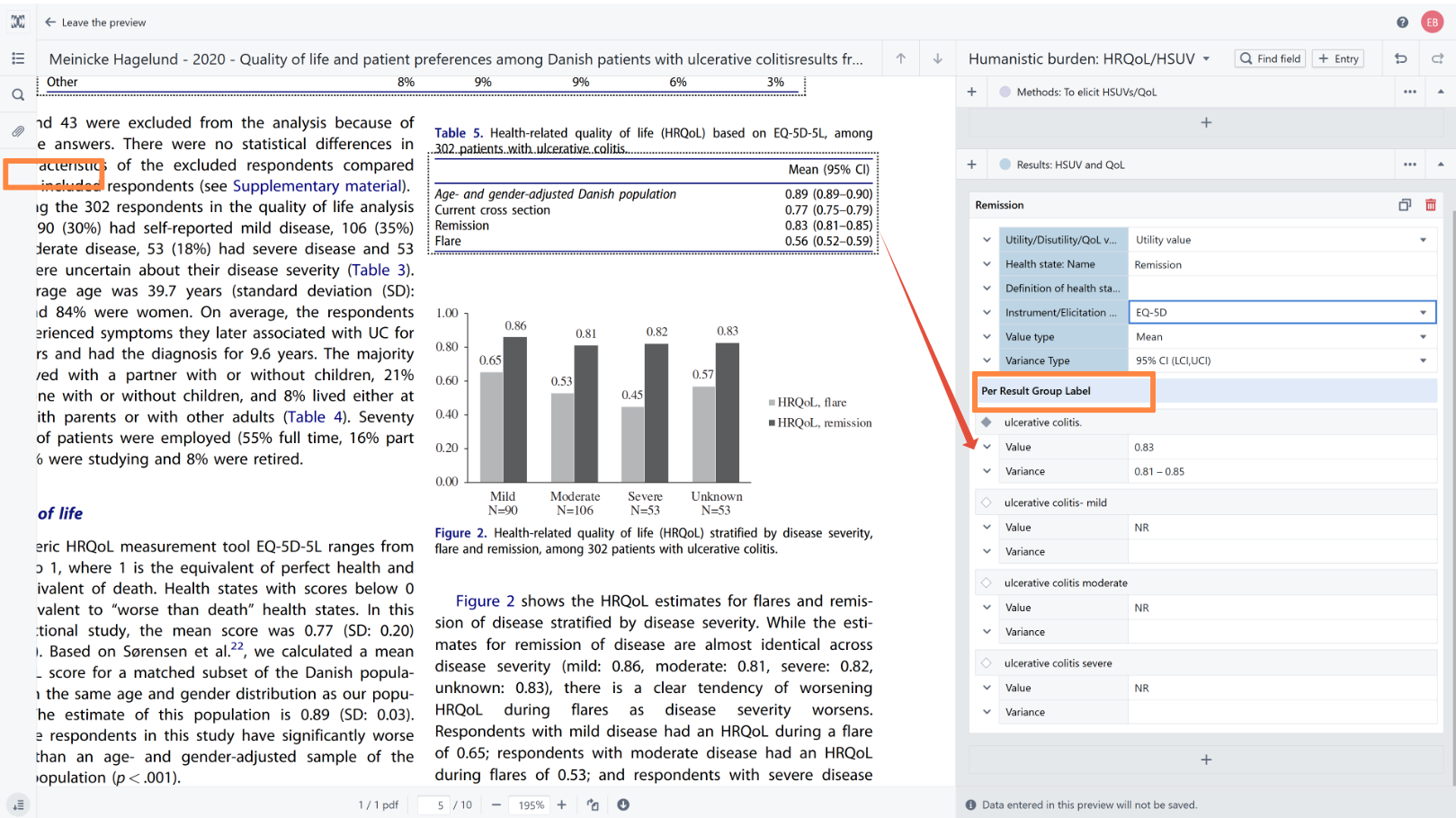Collapse the Results section with caret
Image resolution: width=1456 pixels, height=818 pixels.
click(1441, 164)
